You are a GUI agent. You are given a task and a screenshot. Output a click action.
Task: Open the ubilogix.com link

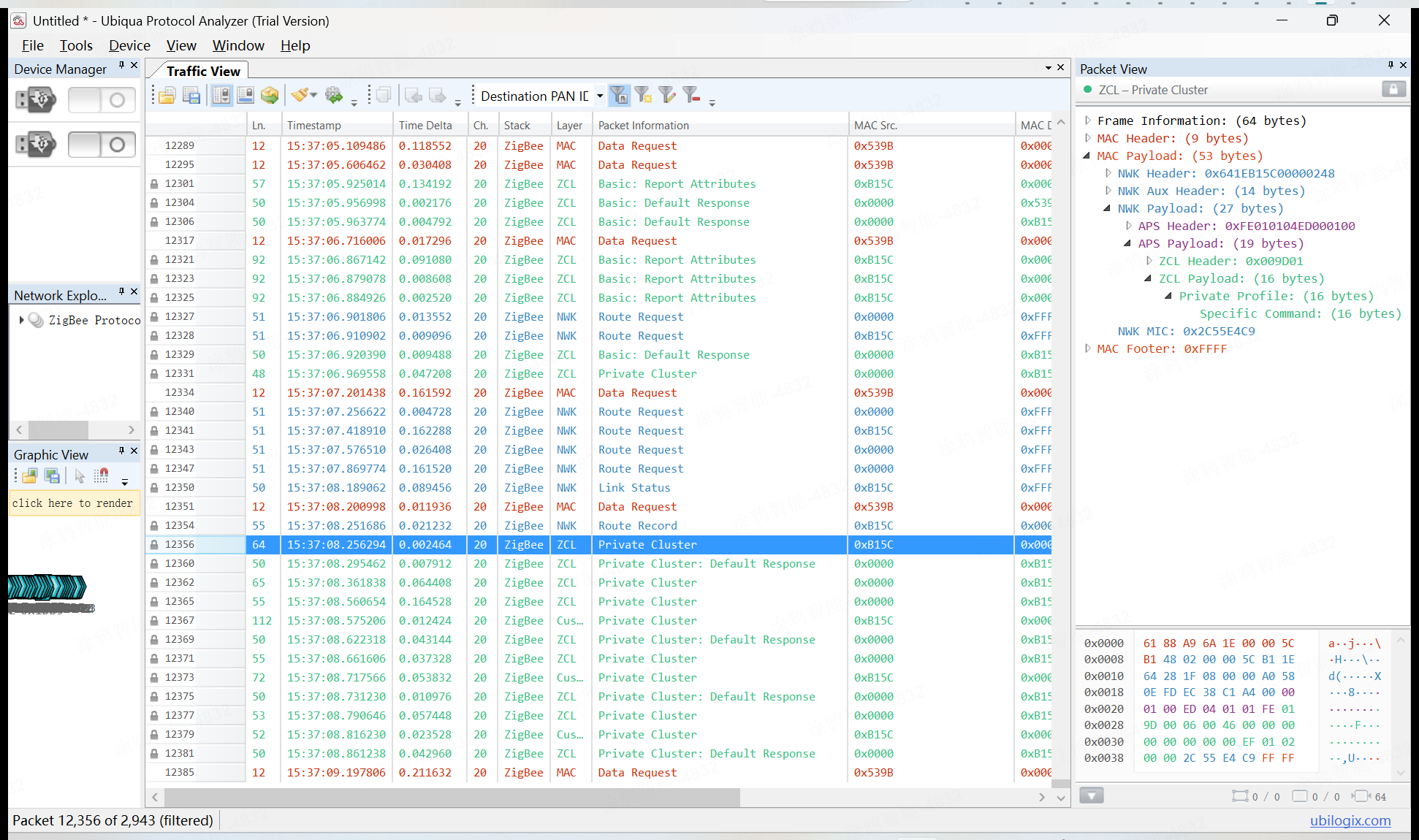click(x=1350, y=820)
